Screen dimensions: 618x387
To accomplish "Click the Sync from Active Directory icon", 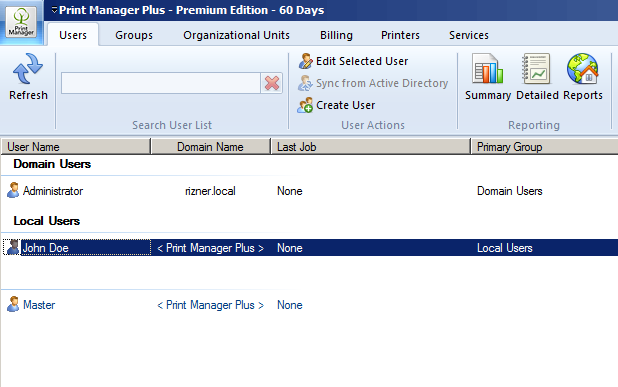I will 305,83.
